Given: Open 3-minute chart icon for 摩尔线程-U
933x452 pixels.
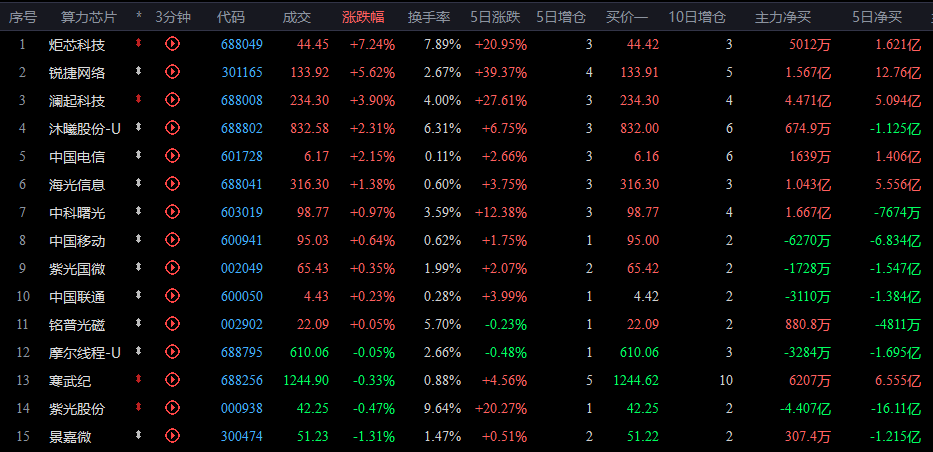Looking at the screenshot, I should (x=173, y=351).
